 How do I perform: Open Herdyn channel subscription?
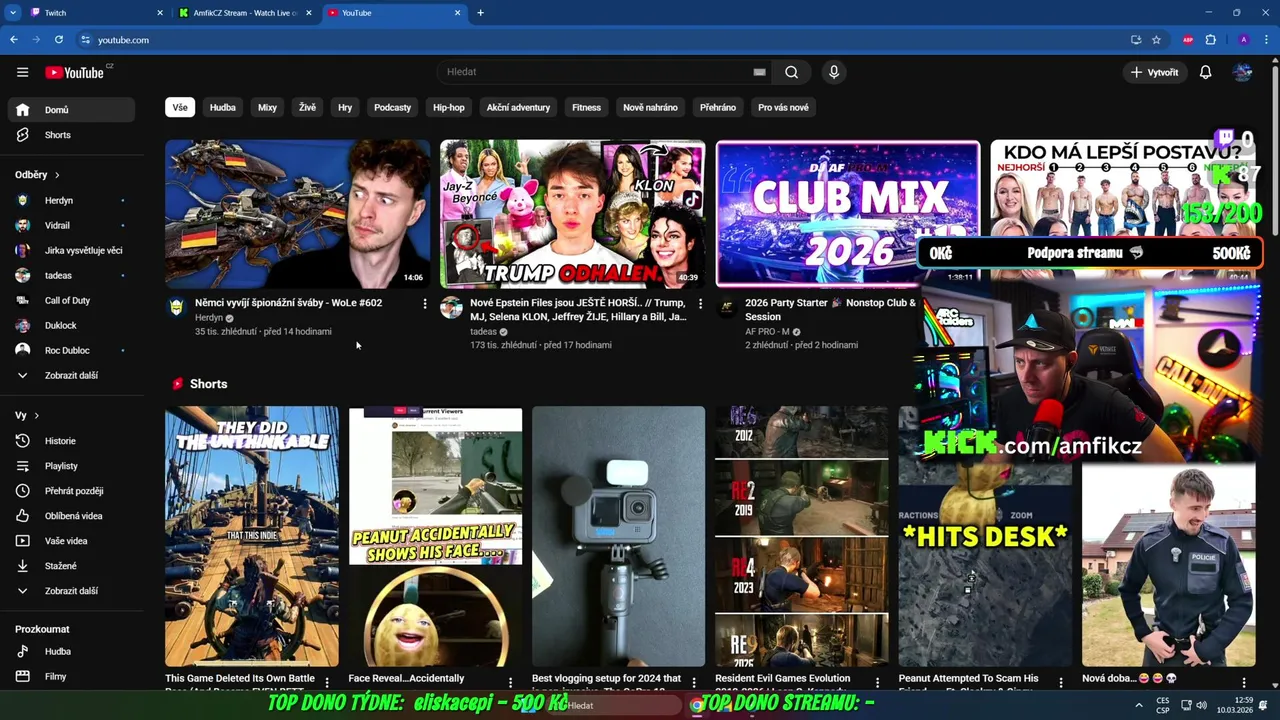(x=71, y=200)
